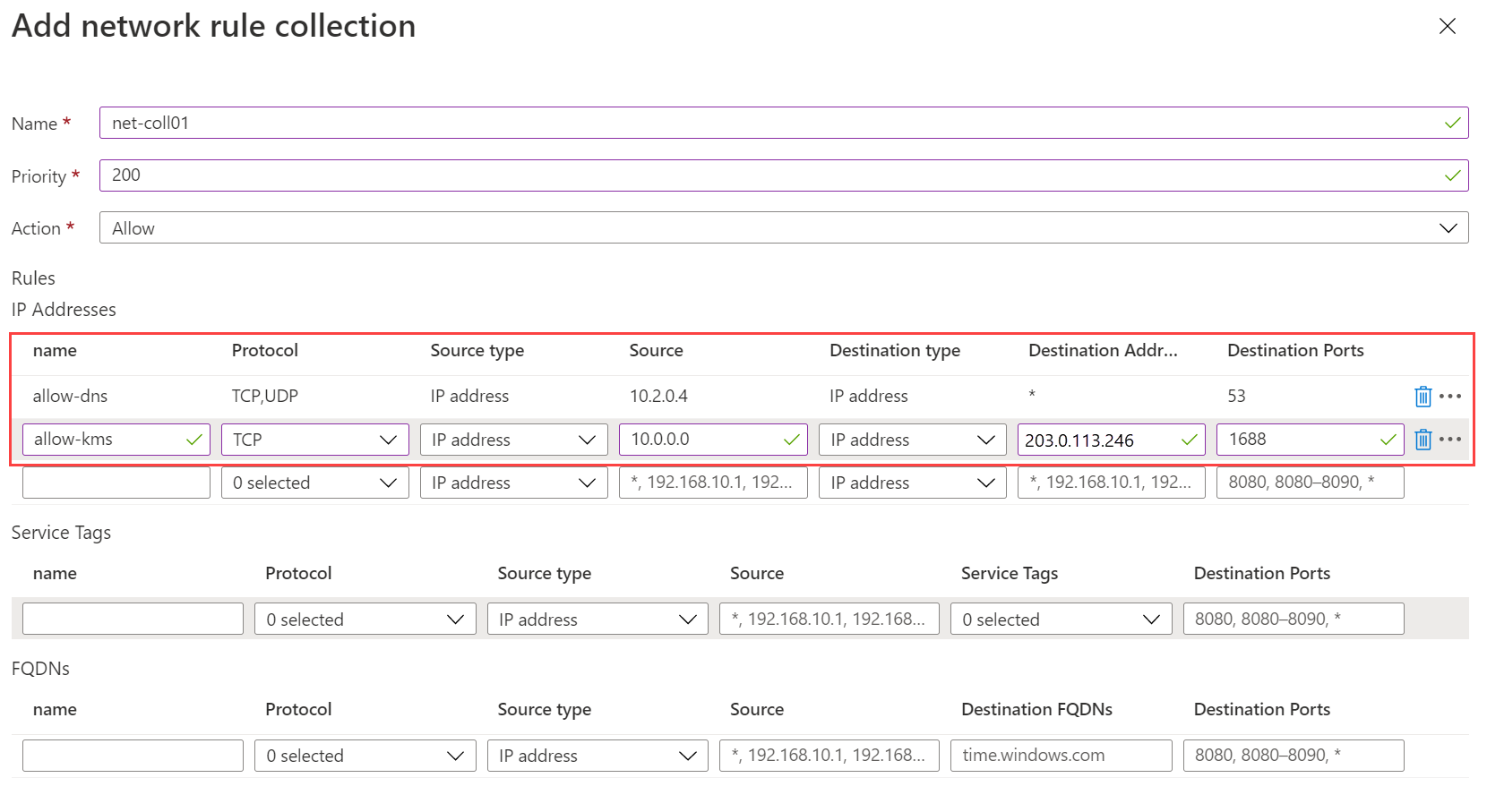Open the Destination type dropdown for allow-kms
1487x812 pixels.
click(x=913, y=440)
